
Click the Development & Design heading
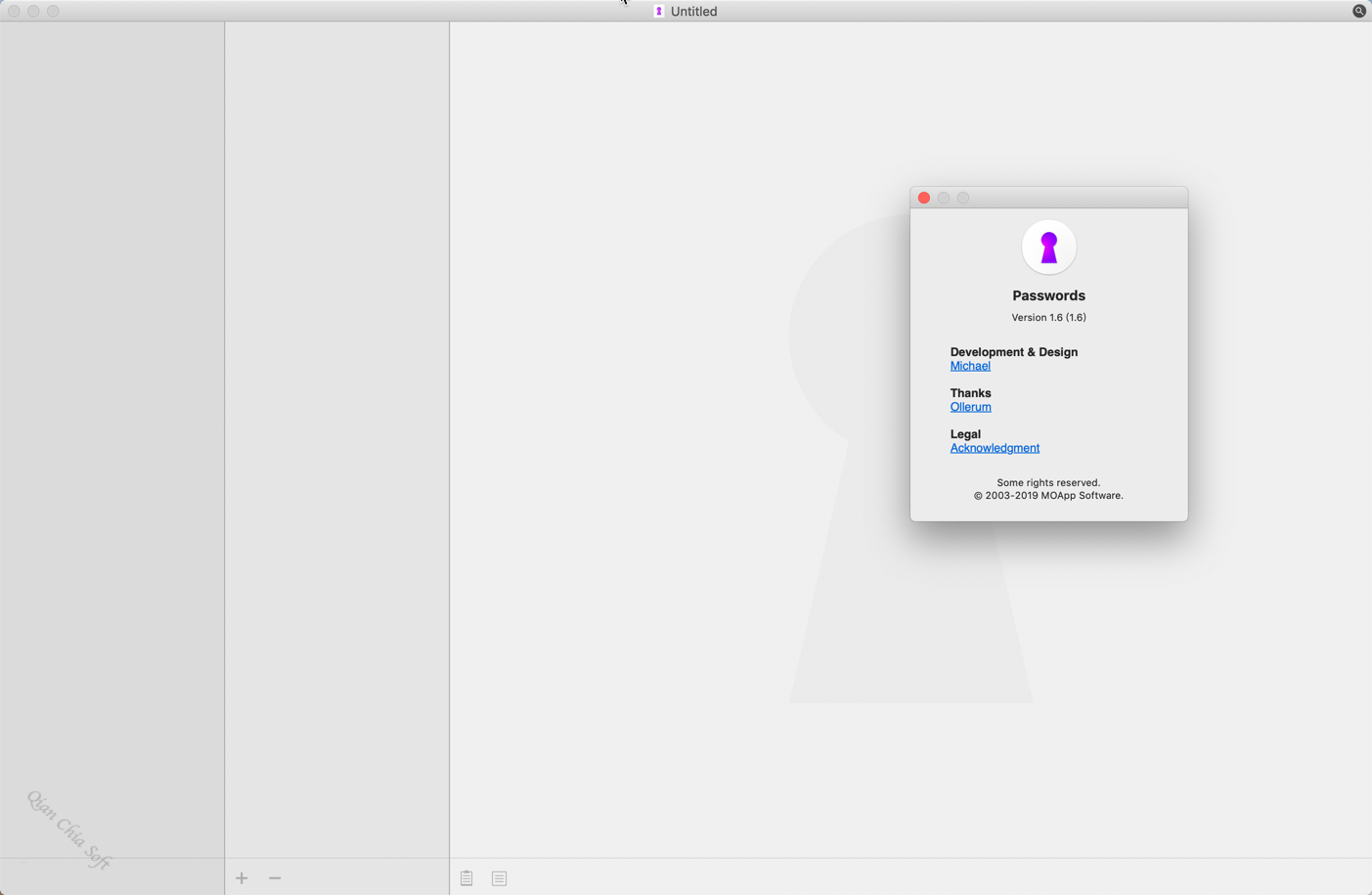[1014, 352]
